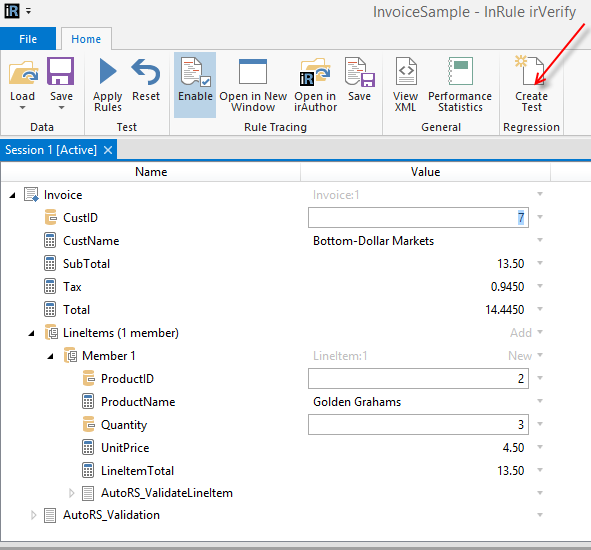Collapse the Invoice tree node
591x550 pixels.
pyautogui.click(x=13, y=195)
